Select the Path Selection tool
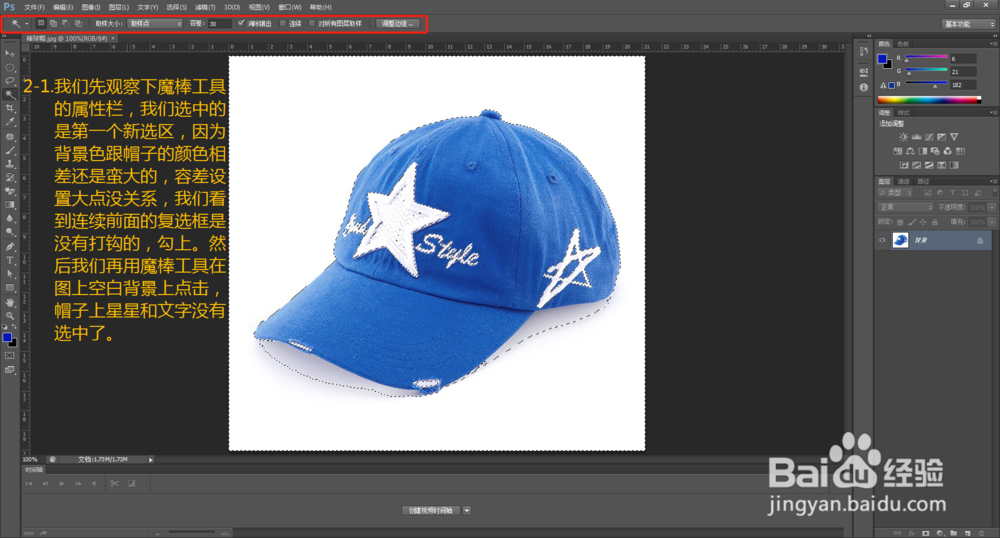The height and width of the screenshot is (538, 1000). 10,274
